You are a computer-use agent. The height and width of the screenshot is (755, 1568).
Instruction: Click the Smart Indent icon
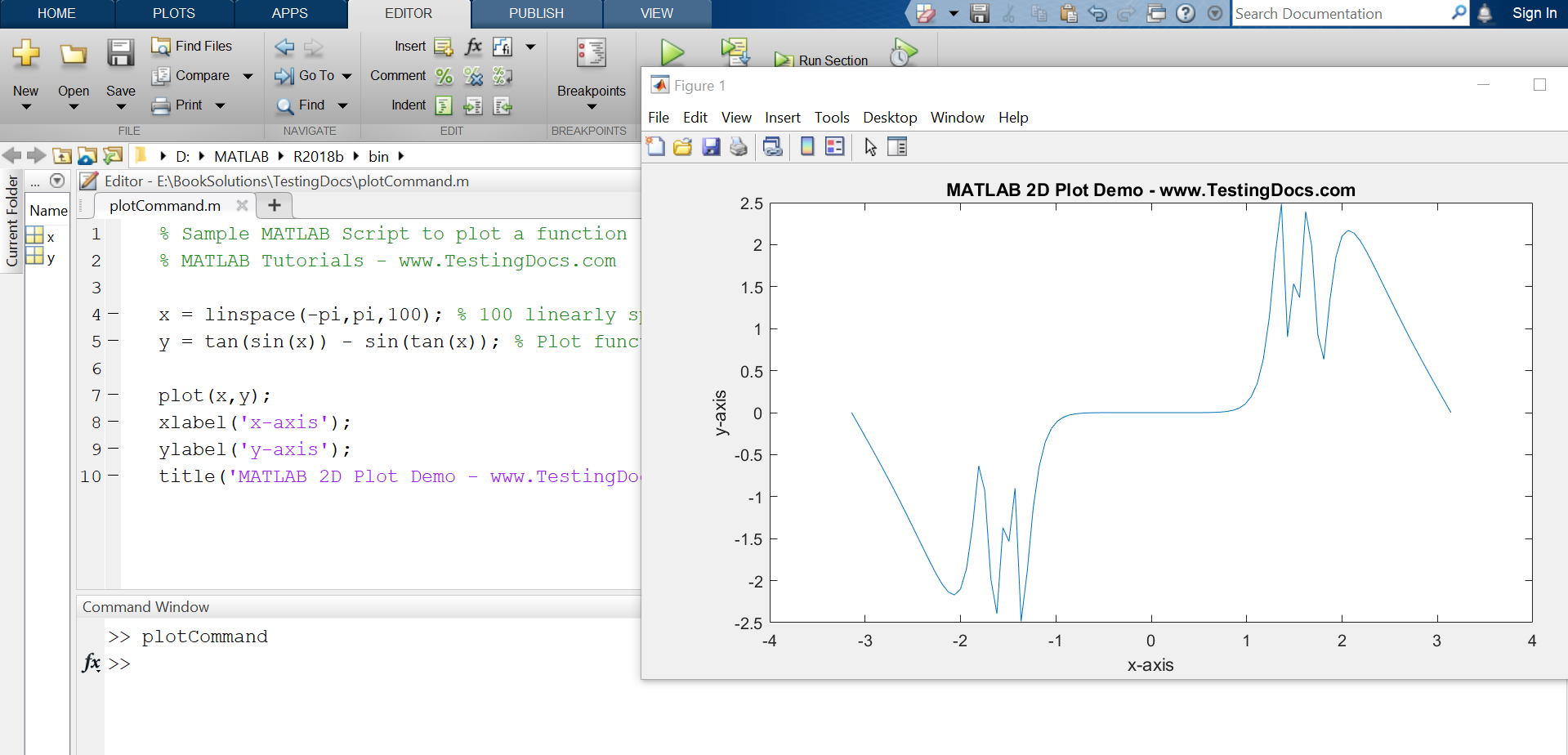(444, 105)
